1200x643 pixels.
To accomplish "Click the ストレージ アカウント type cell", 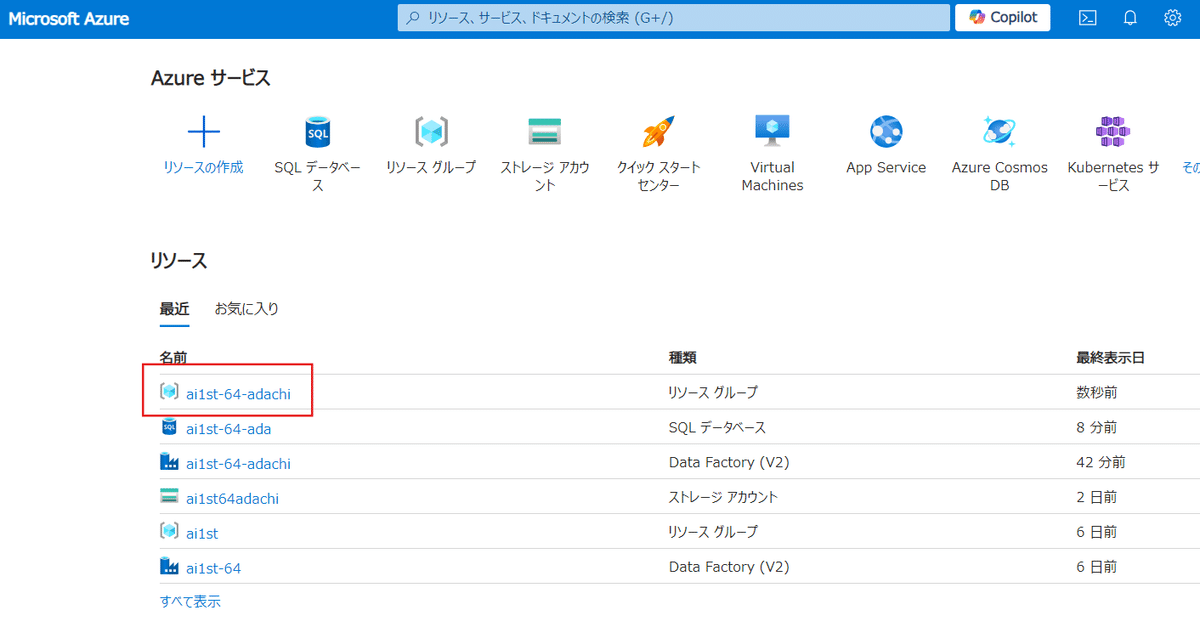I will (723, 497).
